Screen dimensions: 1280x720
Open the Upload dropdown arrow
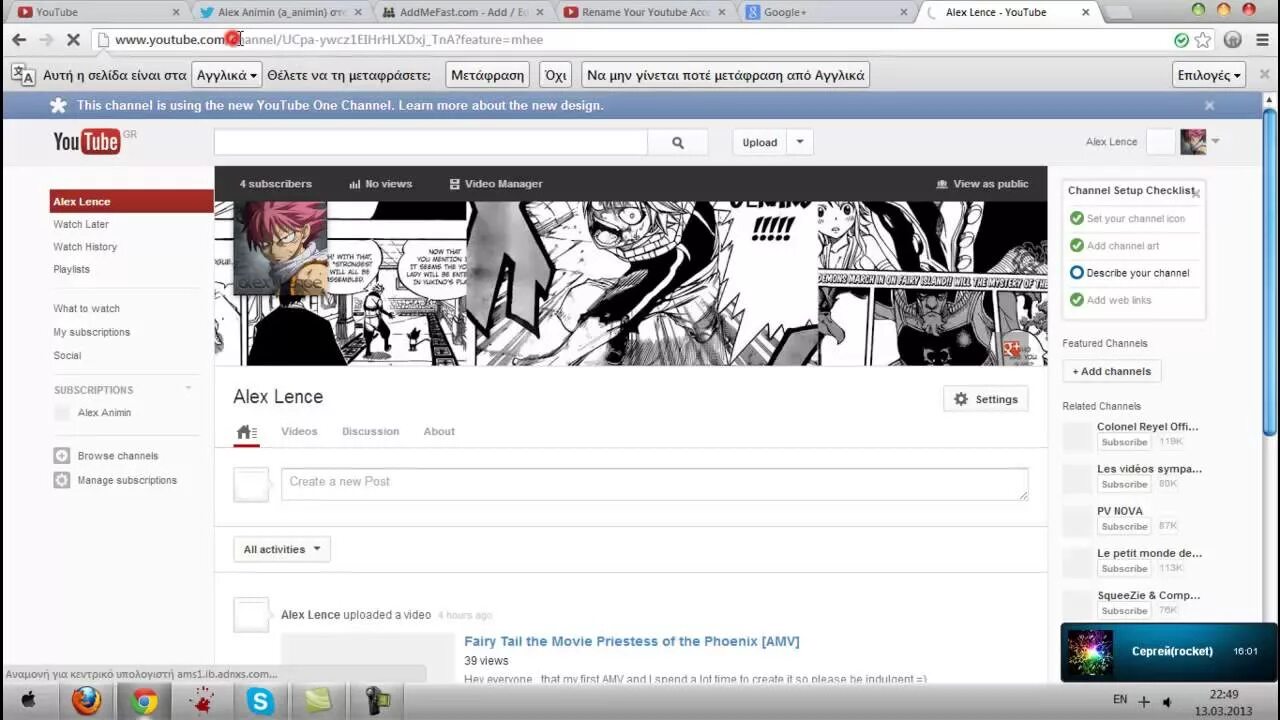pos(800,142)
